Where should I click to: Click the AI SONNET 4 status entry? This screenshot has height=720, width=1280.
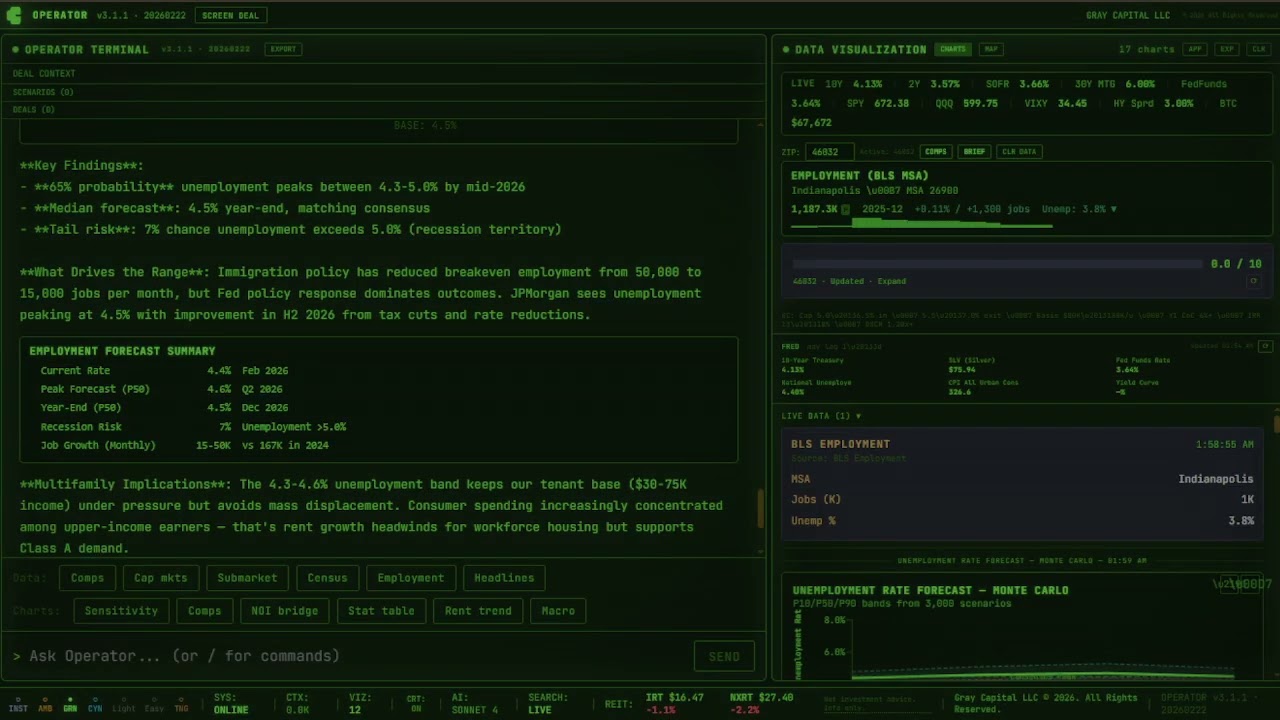[x=474, y=704]
